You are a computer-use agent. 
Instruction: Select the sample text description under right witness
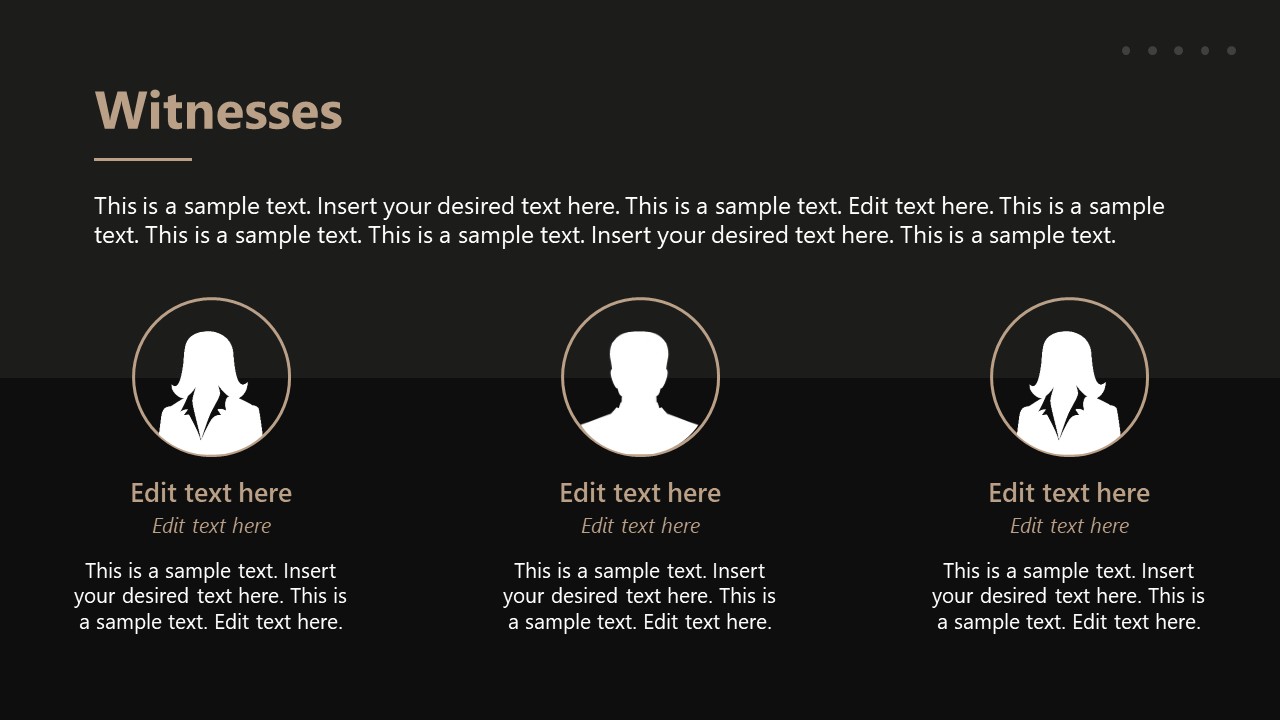[x=1069, y=596]
